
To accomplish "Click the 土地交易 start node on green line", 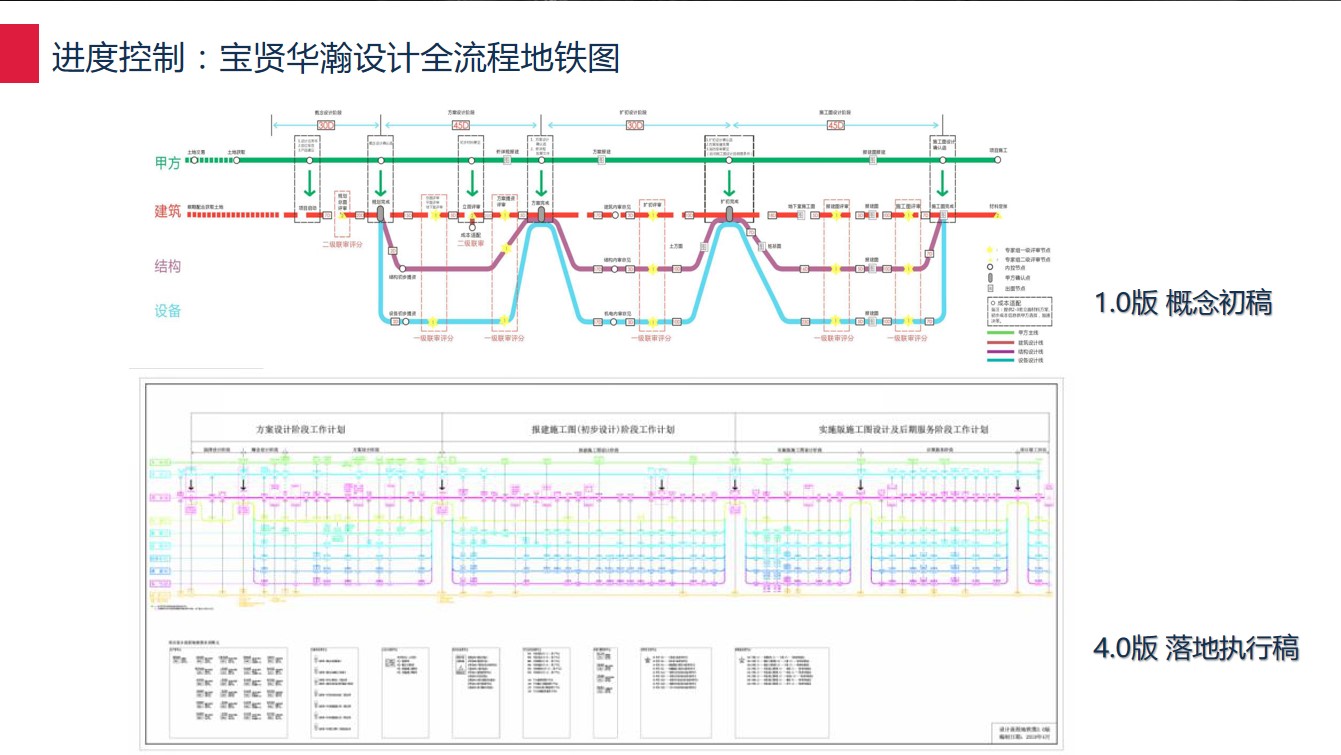I will click(192, 159).
